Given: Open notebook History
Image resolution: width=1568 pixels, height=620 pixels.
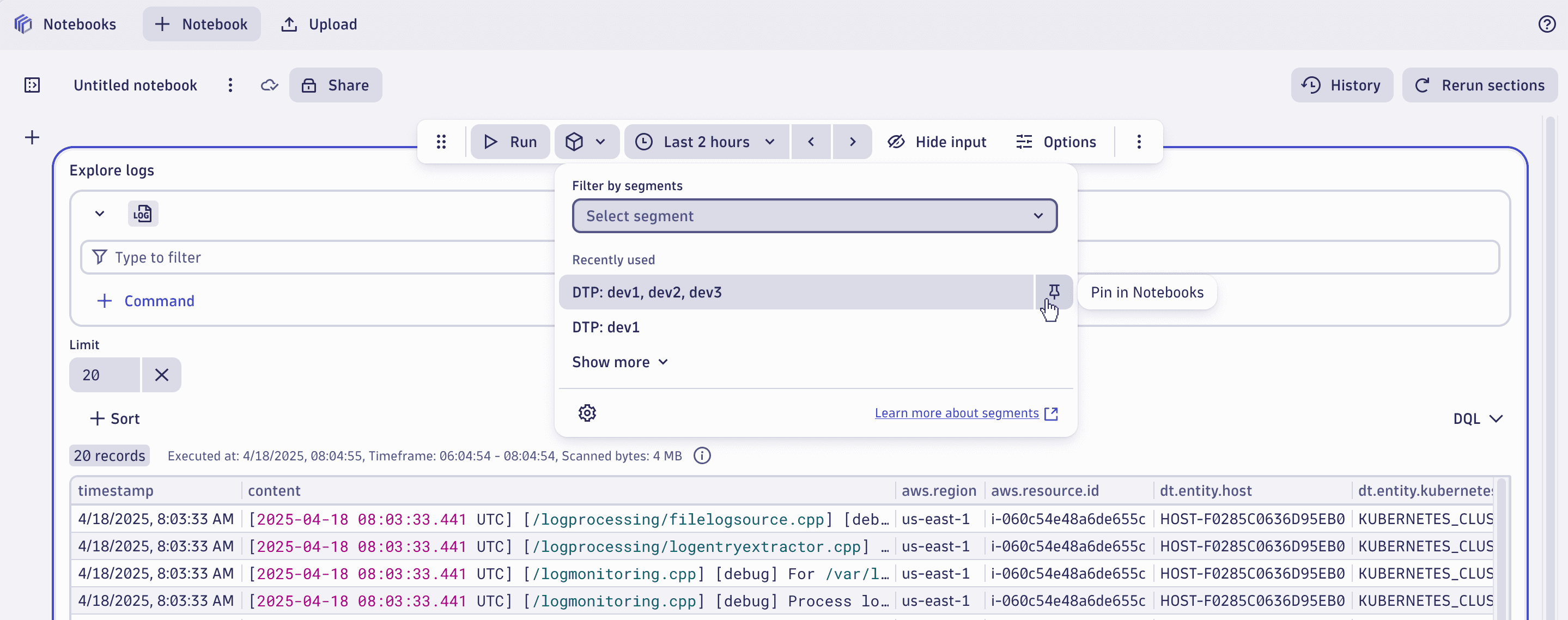Looking at the screenshot, I should (x=1341, y=85).
